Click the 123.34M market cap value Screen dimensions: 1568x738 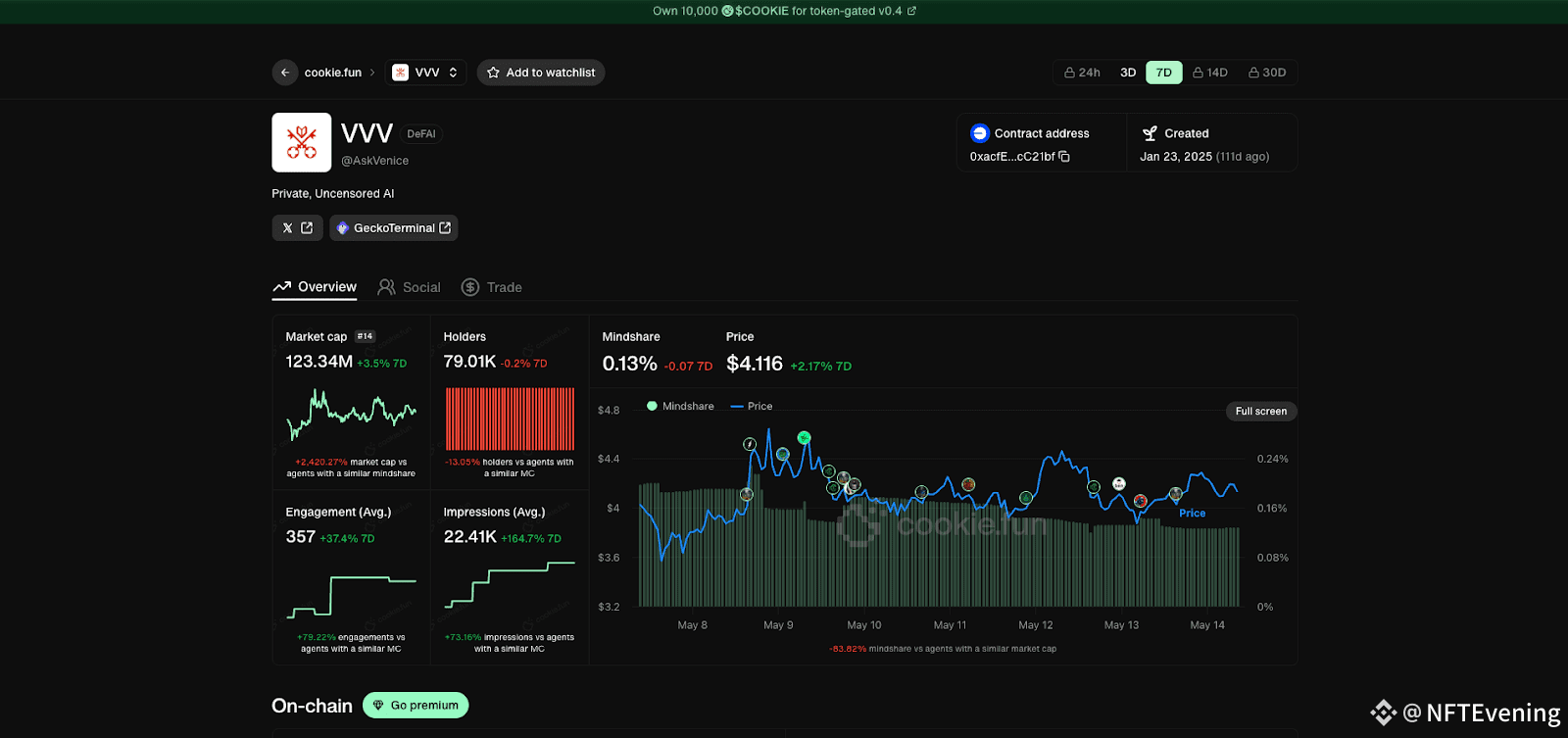318,362
